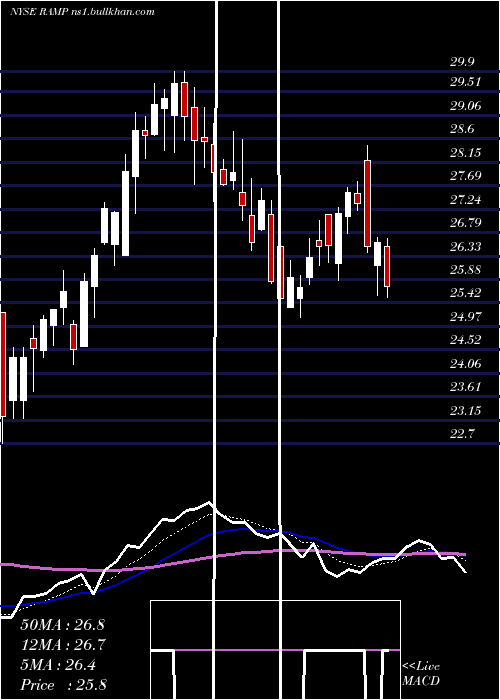The image size is (500, 700).
Task: Click the 25.42 price axis label
Action: pyautogui.click(x=466, y=293)
